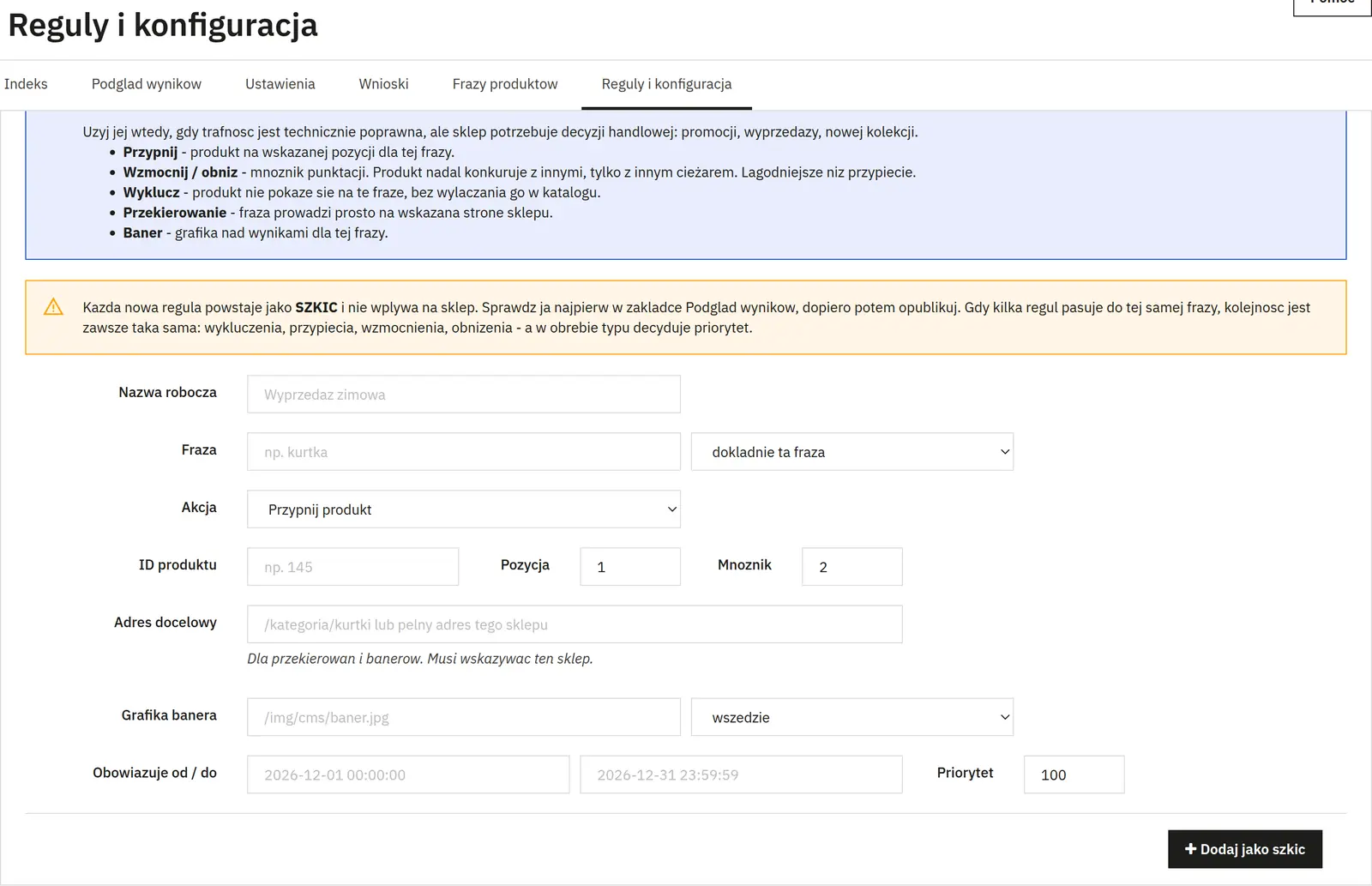Open the banner placement dropdown showing wszedzie
Image resolution: width=1372 pixels, height=886 pixels.
click(x=852, y=717)
